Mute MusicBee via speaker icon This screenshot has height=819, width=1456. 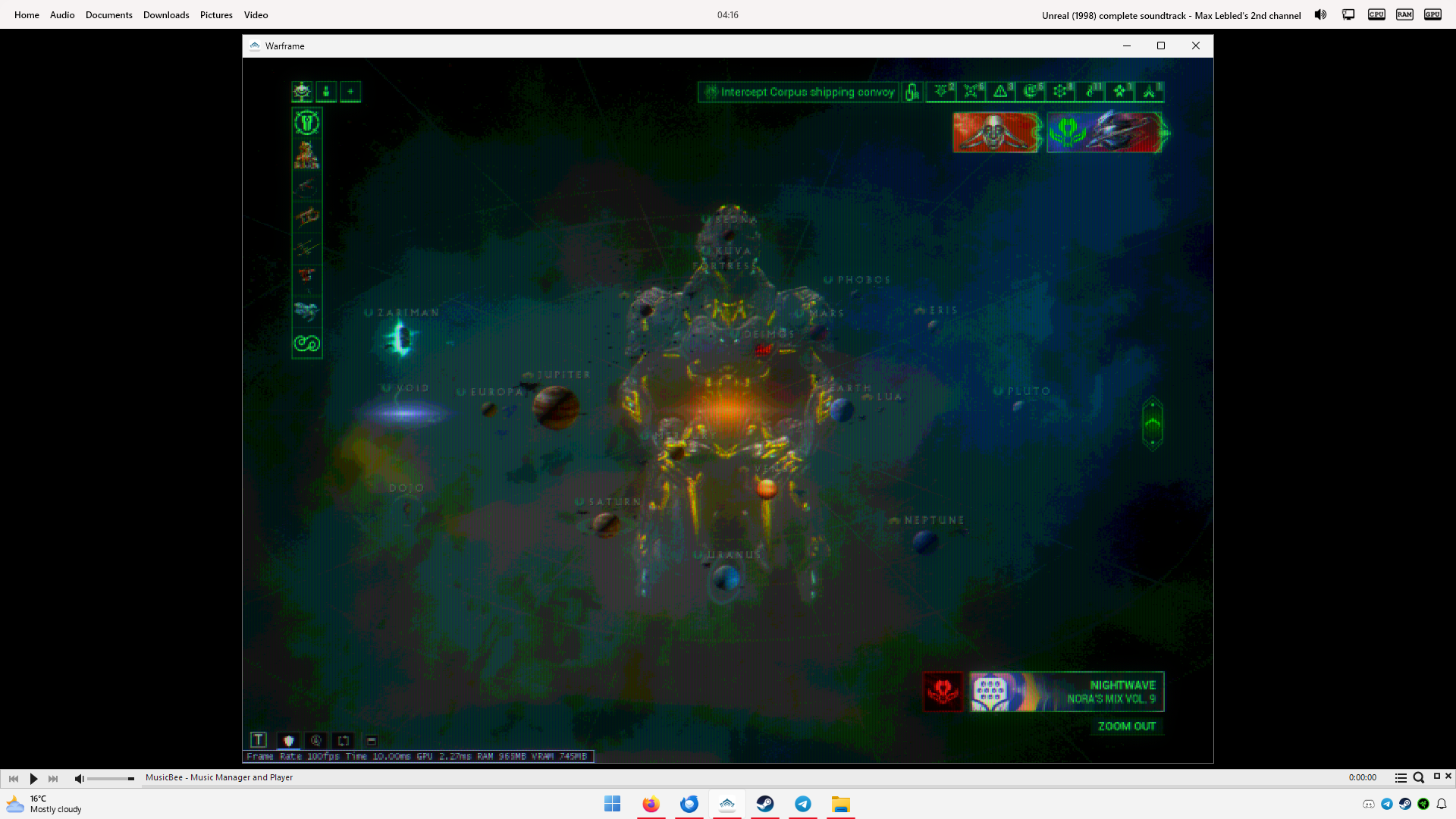click(79, 778)
